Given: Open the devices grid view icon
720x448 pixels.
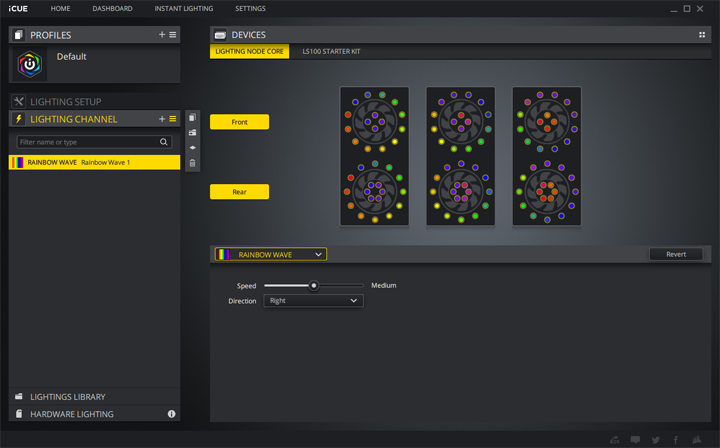Looking at the screenshot, I should click(x=702, y=35).
